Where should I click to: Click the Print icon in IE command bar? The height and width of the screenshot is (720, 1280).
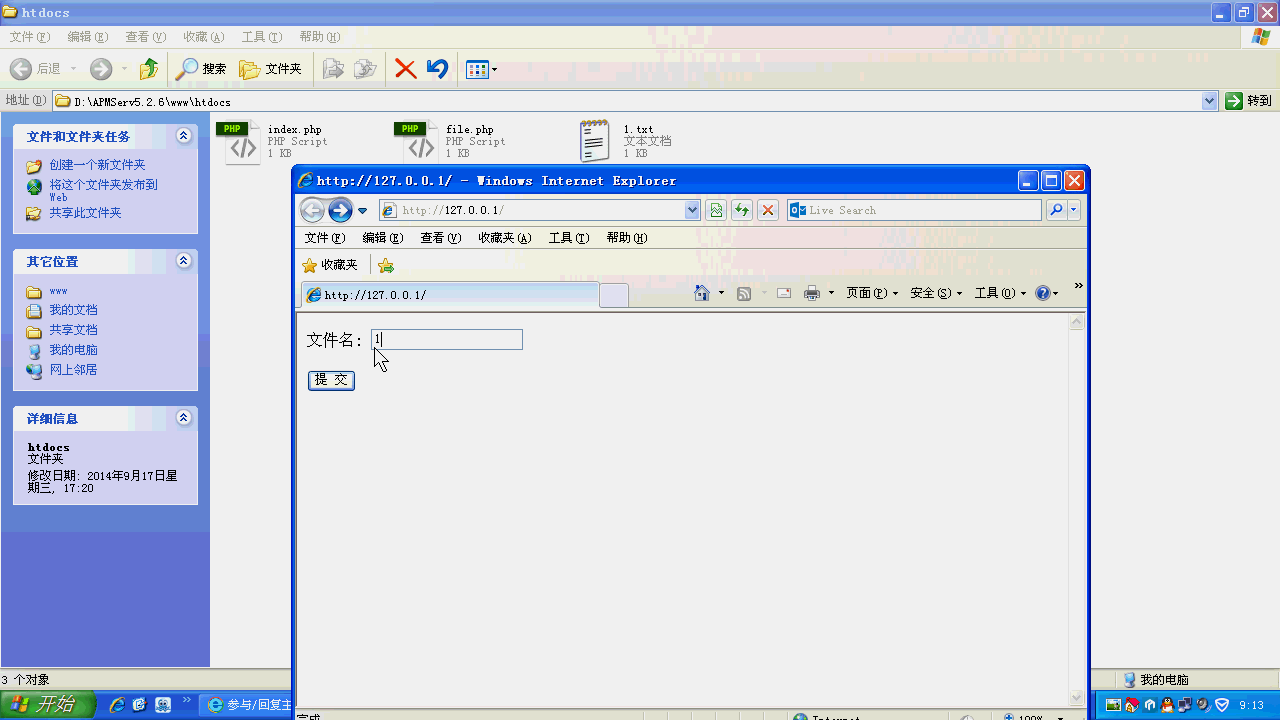[x=812, y=292]
